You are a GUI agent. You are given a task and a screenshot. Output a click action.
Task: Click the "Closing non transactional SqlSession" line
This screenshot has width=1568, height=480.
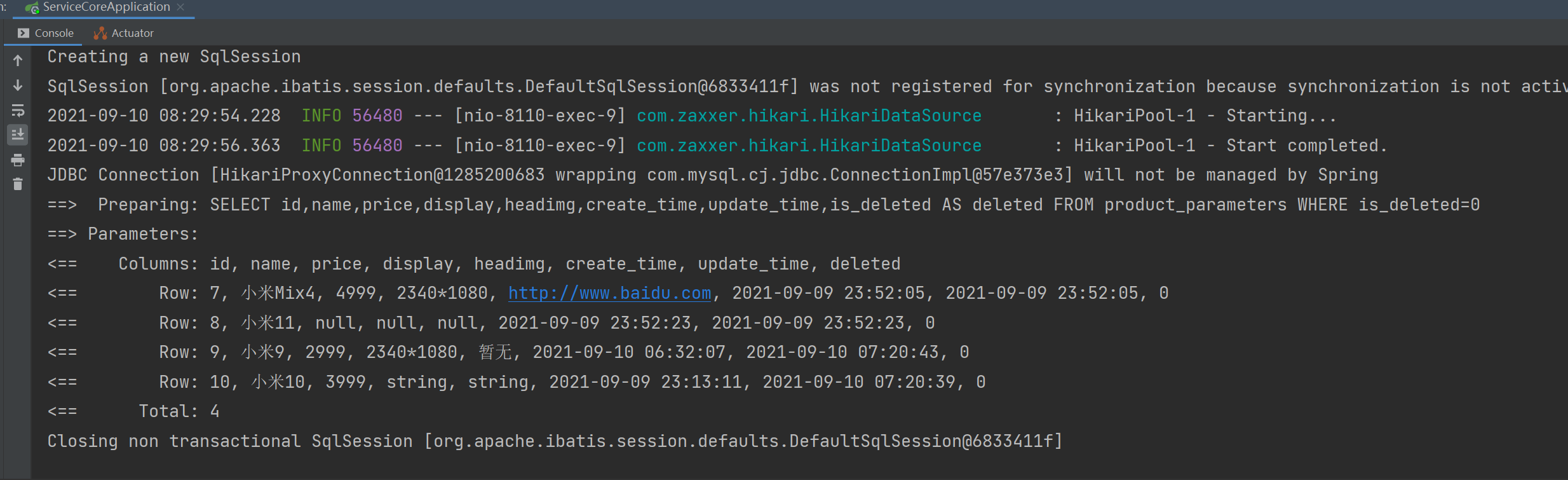click(x=554, y=441)
